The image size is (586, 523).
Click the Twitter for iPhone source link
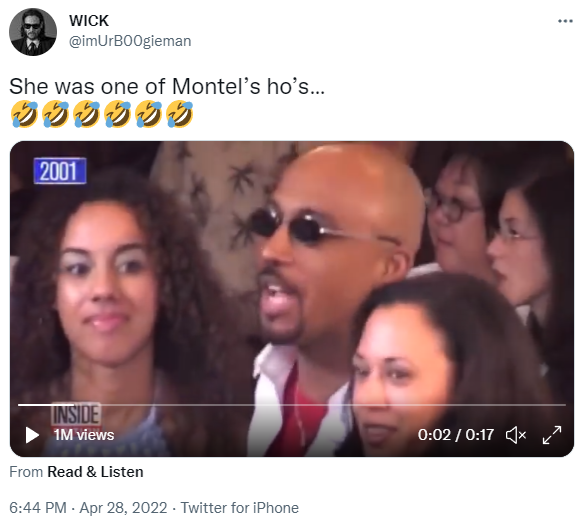tap(240, 508)
